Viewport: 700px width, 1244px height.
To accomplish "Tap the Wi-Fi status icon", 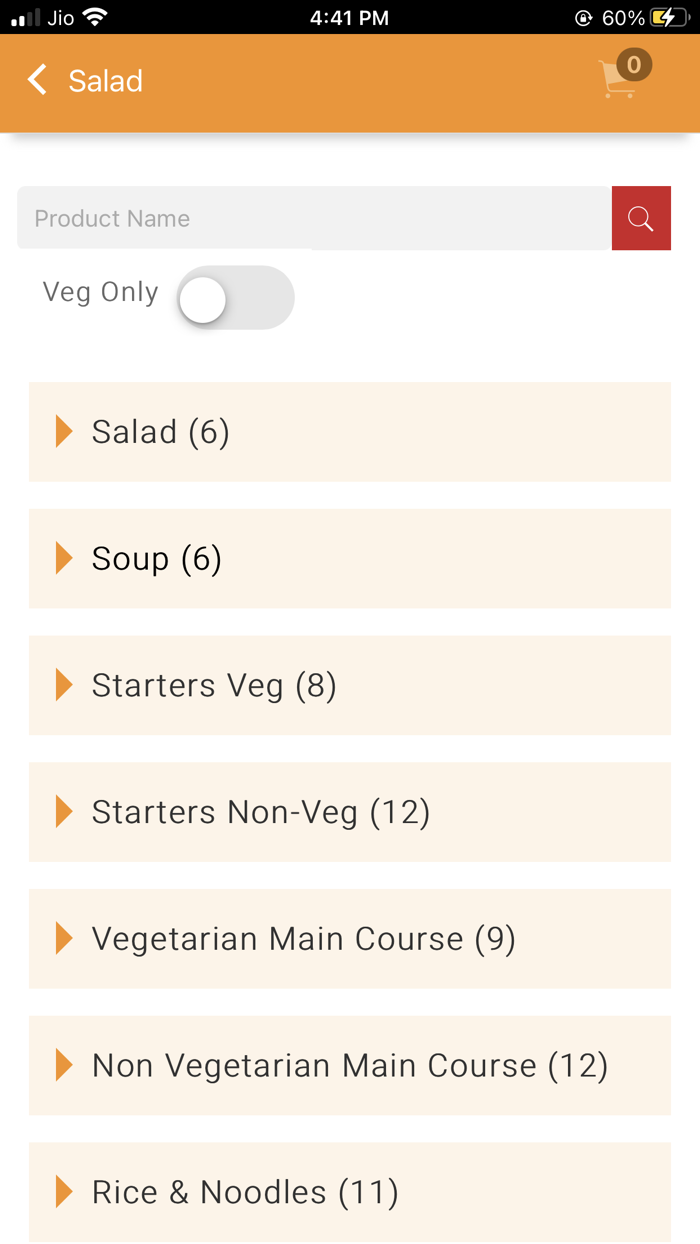I will [x=95, y=17].
